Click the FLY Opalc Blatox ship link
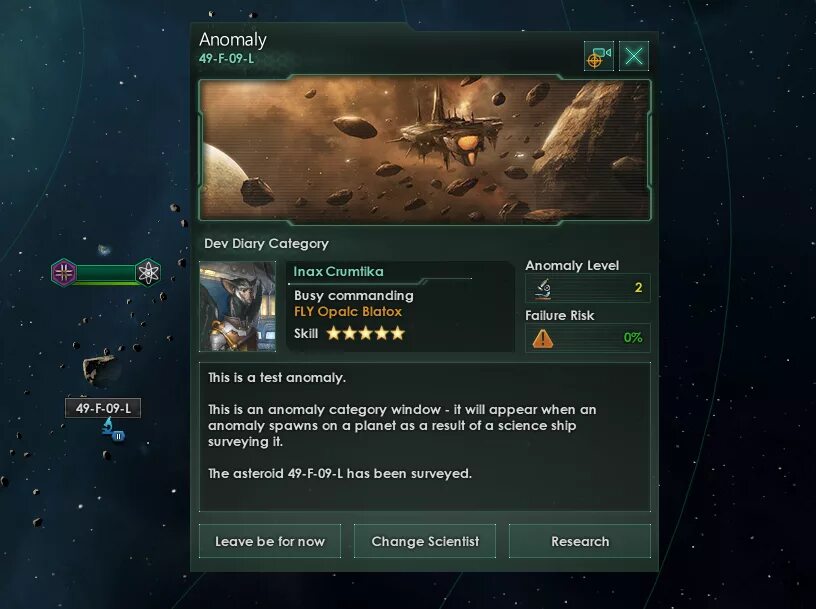 [348, 312]
